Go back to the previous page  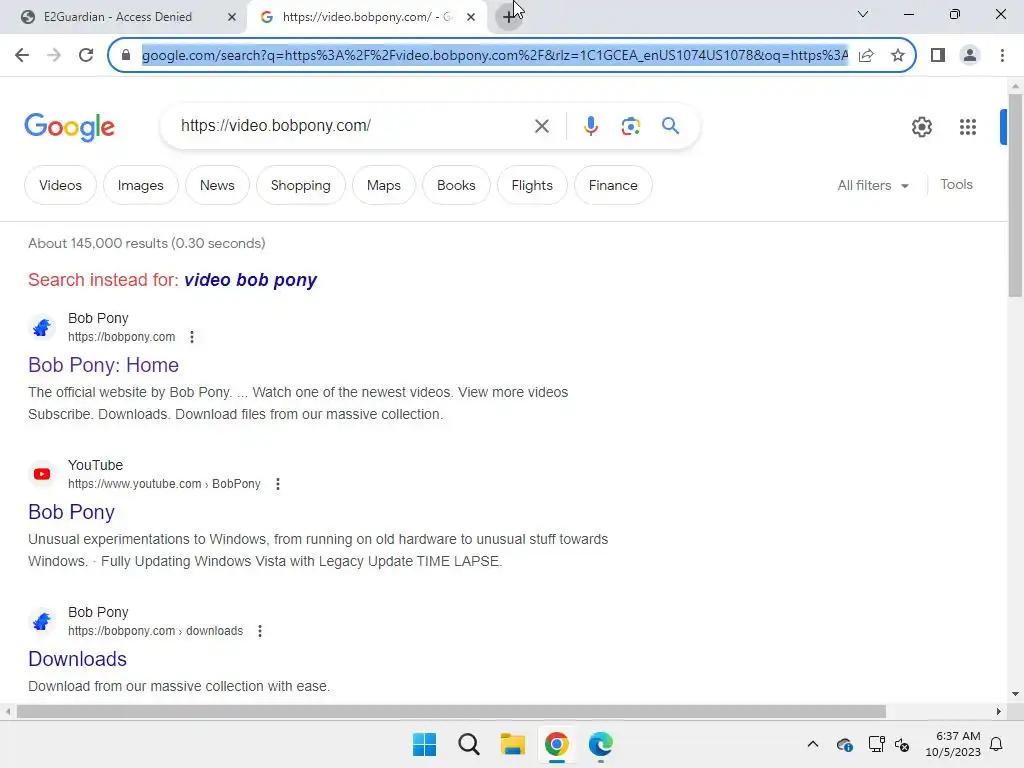[x=22, y=56]
